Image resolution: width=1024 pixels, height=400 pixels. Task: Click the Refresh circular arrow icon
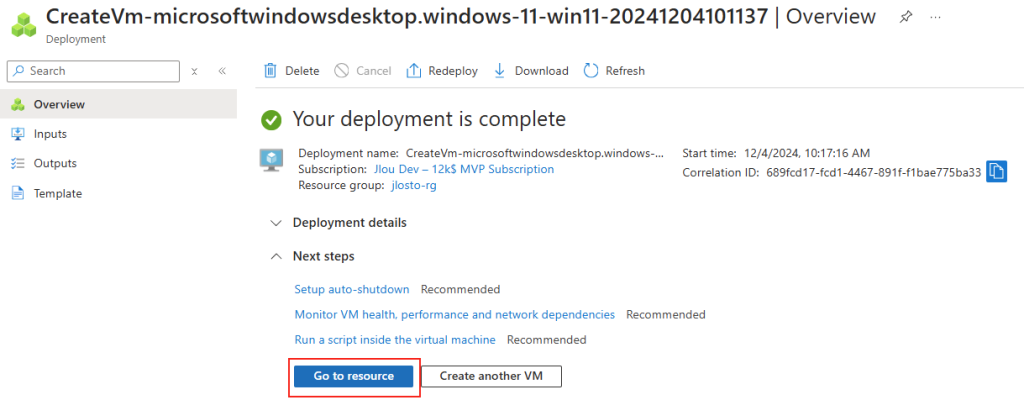click(591, 71)
